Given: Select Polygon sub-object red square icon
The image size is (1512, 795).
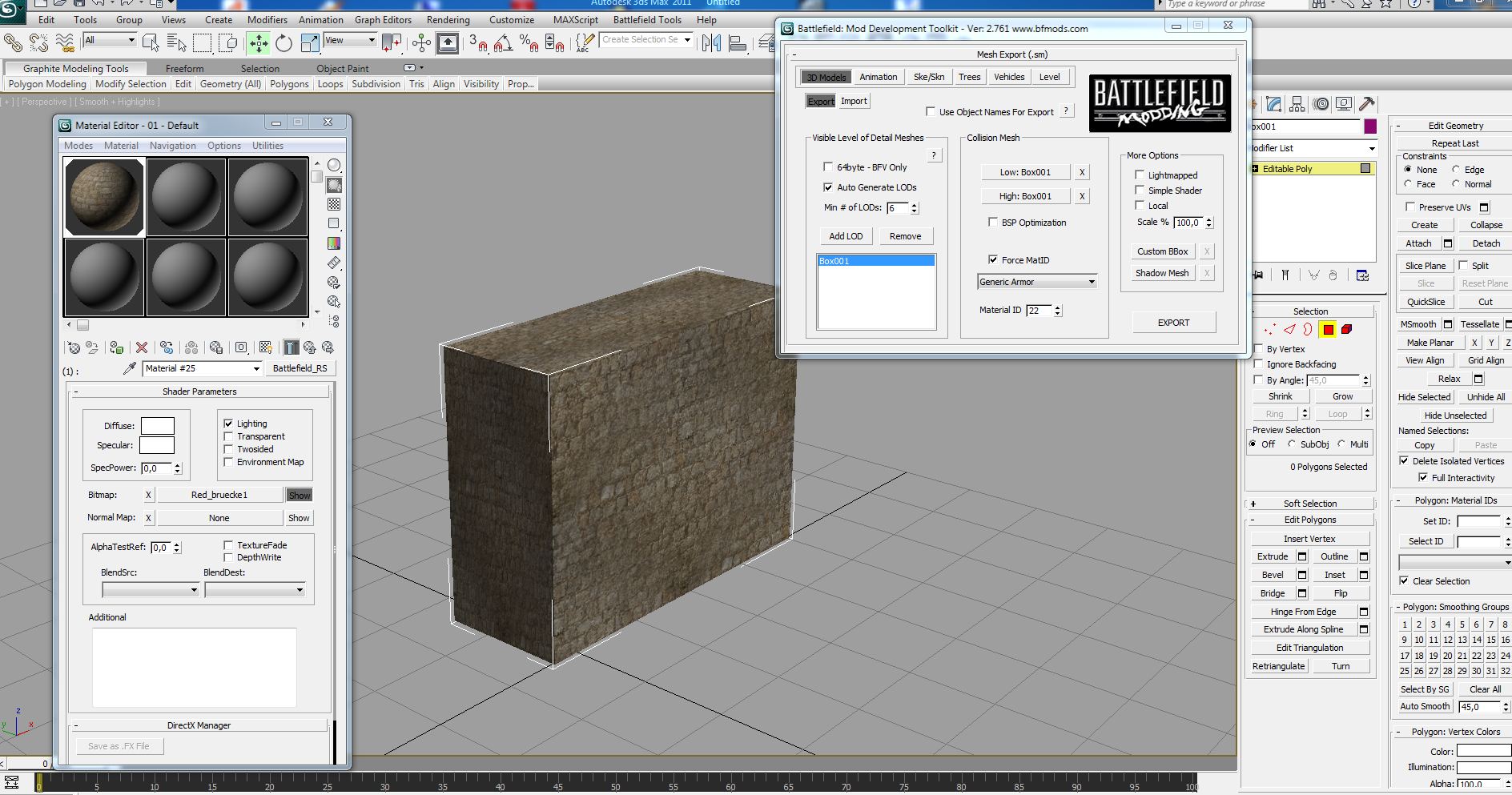Looking at the screenshot, I should pyautogui.click(x=1328, y=329).
